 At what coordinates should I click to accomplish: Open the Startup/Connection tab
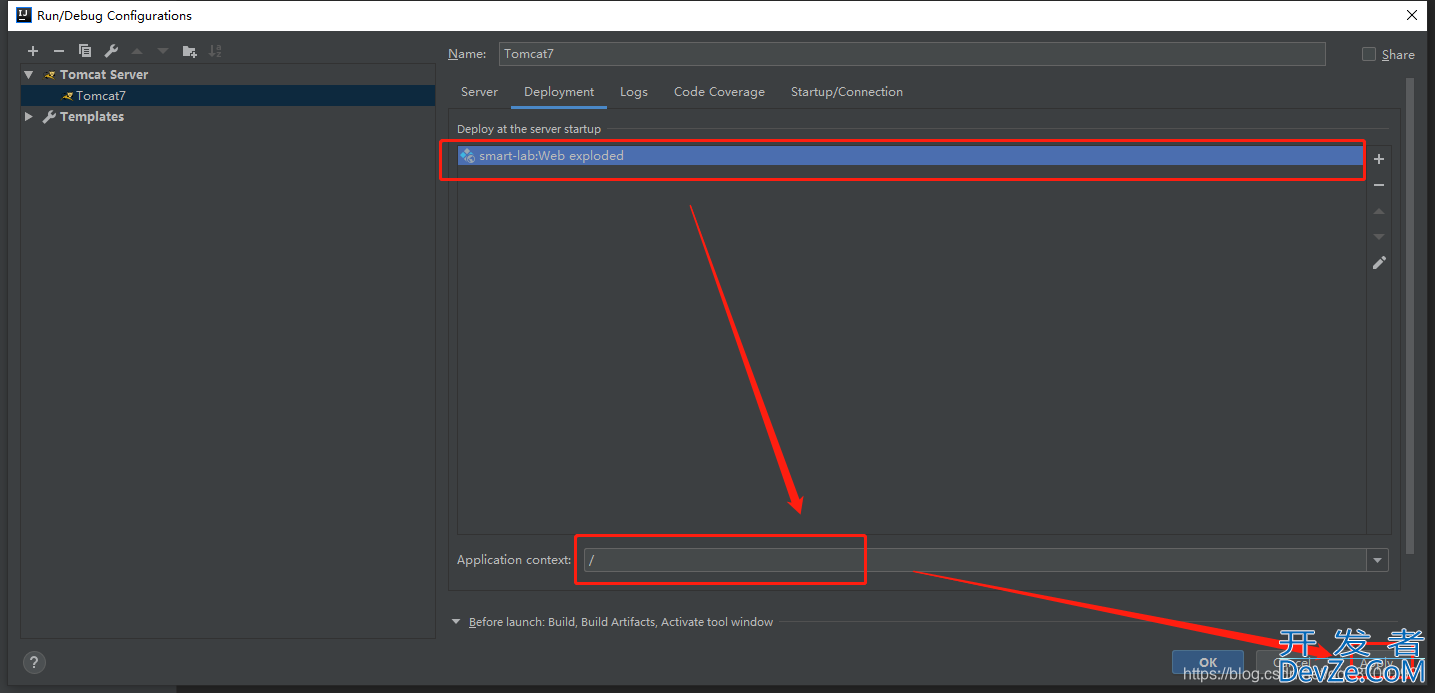pos(847,92)
